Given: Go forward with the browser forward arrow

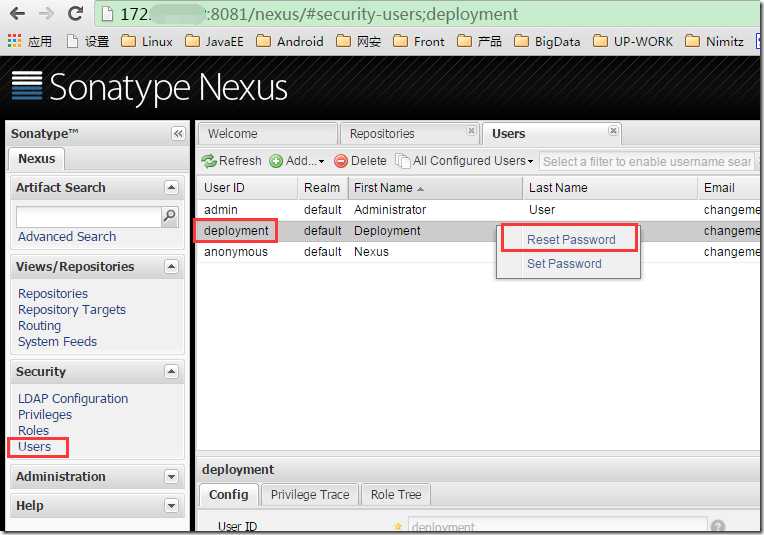Looking at the screenshot, I should [46, 14].
